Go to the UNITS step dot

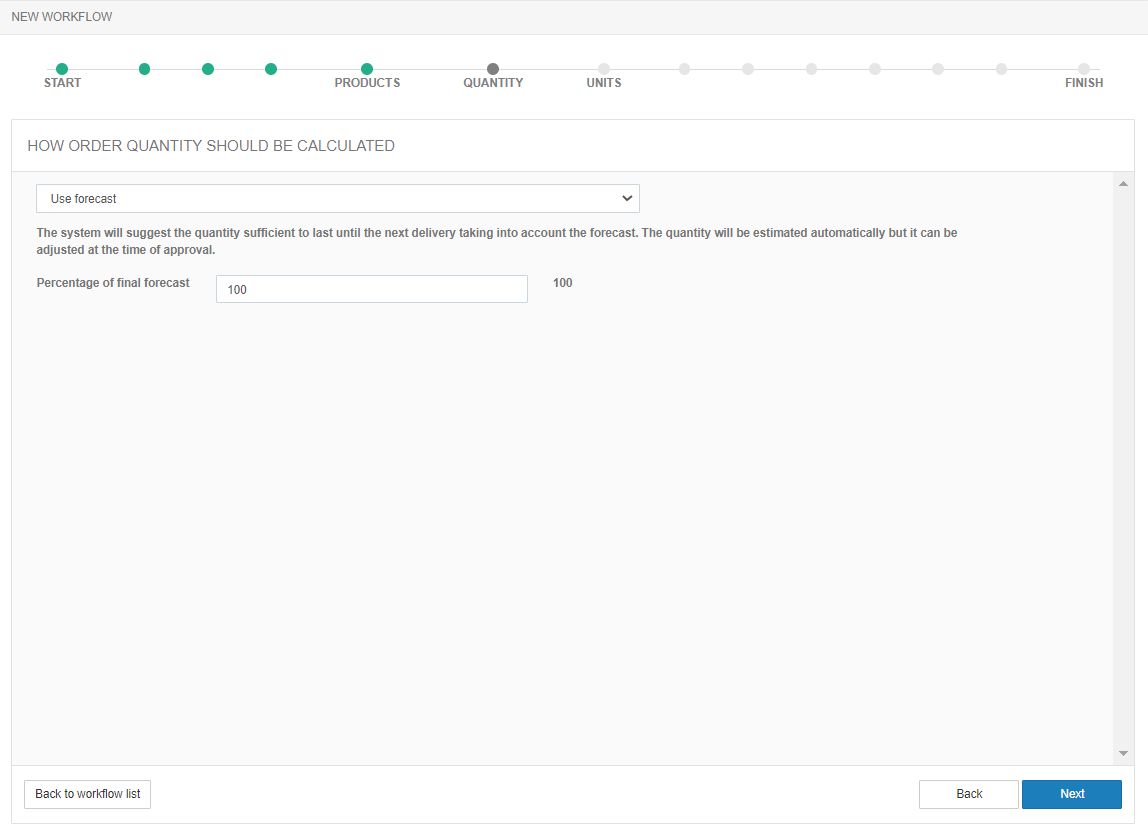tap(604, 69)
